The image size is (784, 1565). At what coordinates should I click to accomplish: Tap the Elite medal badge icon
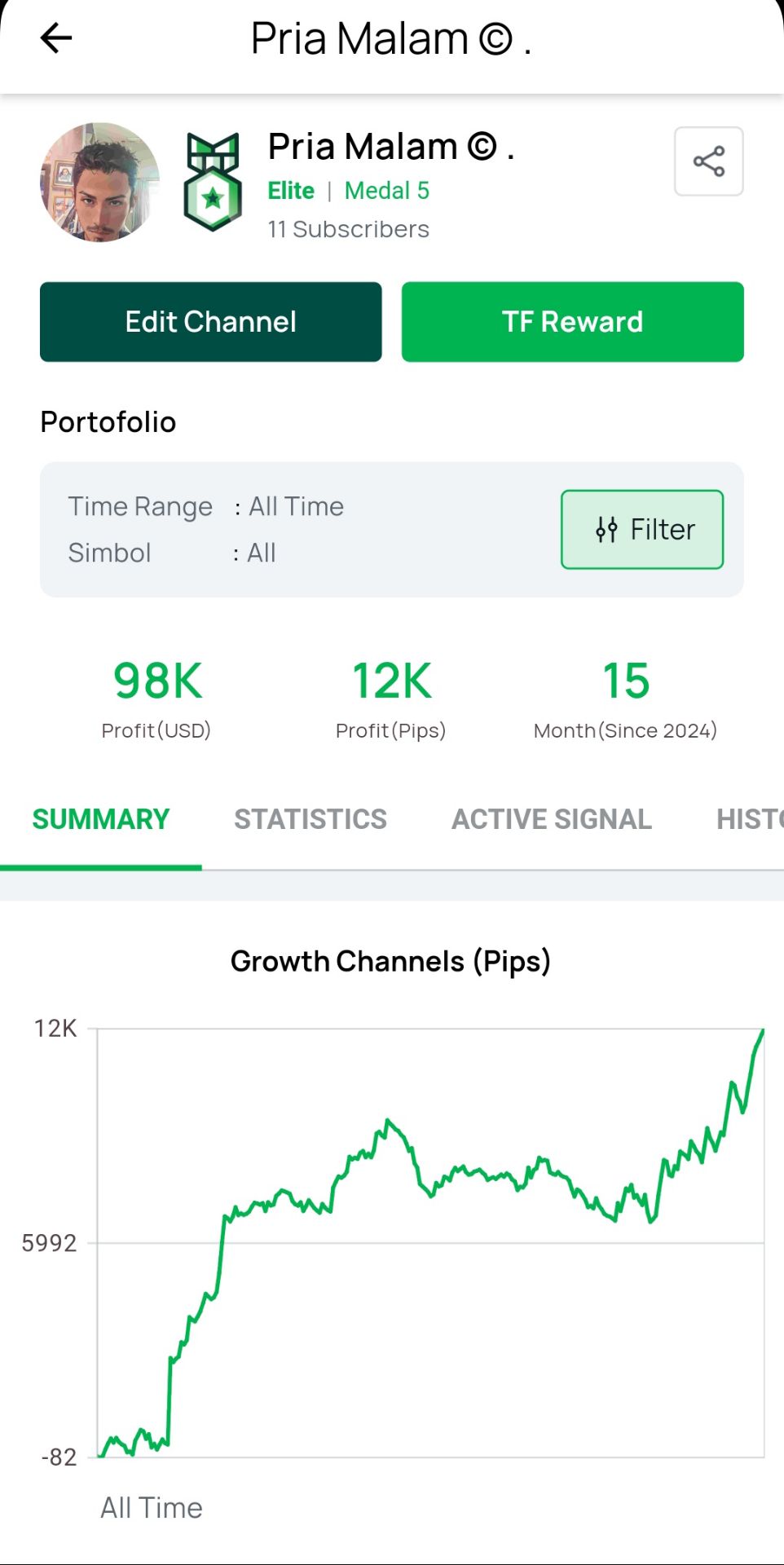point(213,182)
